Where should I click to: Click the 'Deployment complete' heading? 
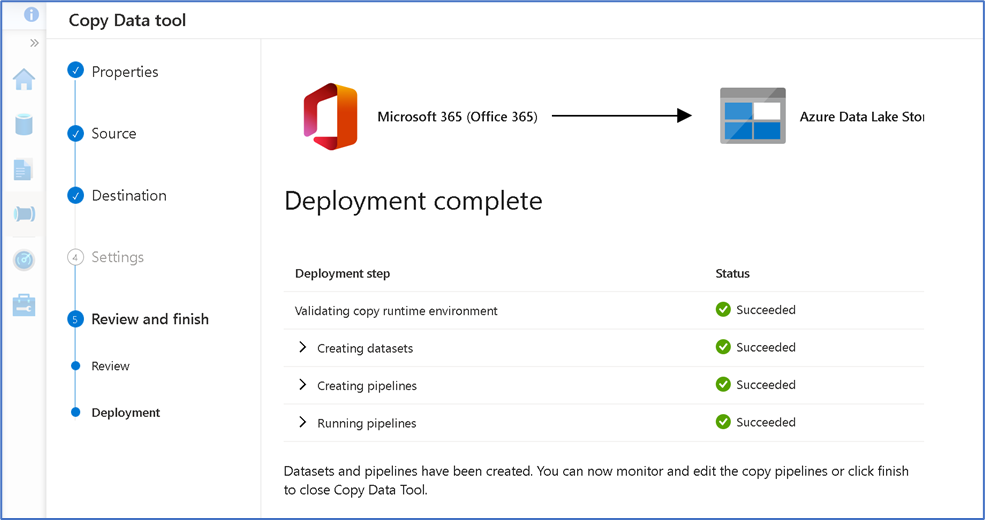tap(413, 201)
